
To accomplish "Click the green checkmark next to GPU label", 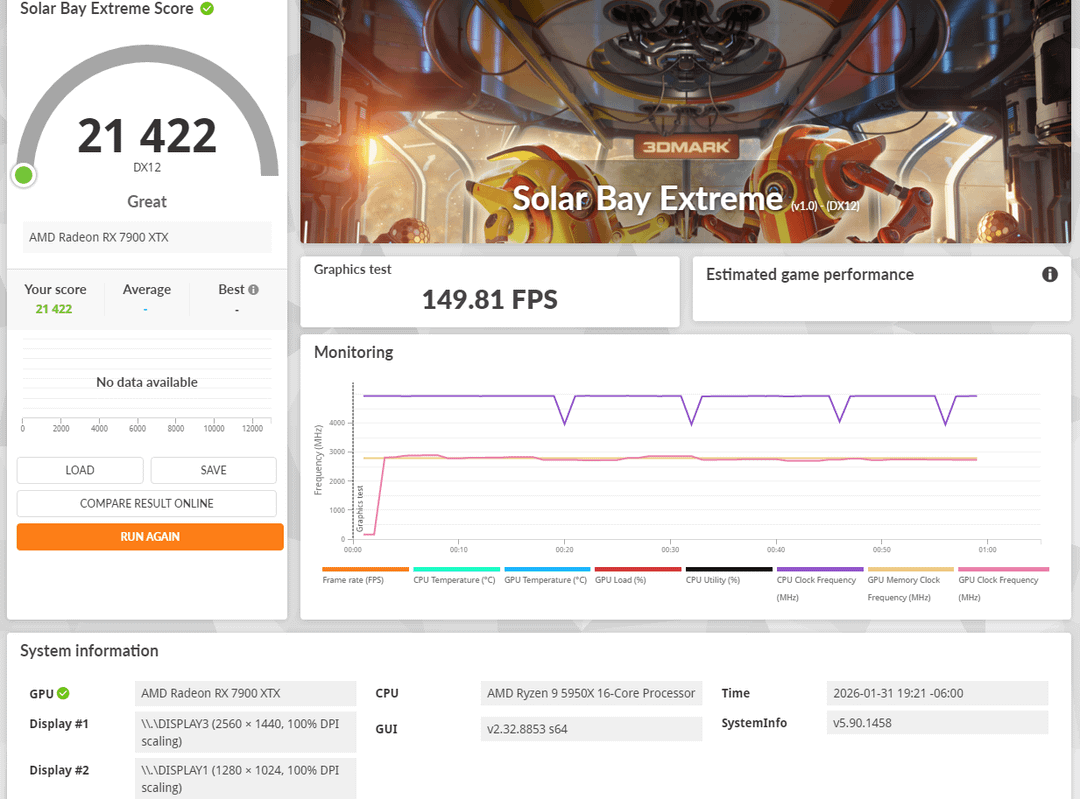I will [x=63, y=693].
